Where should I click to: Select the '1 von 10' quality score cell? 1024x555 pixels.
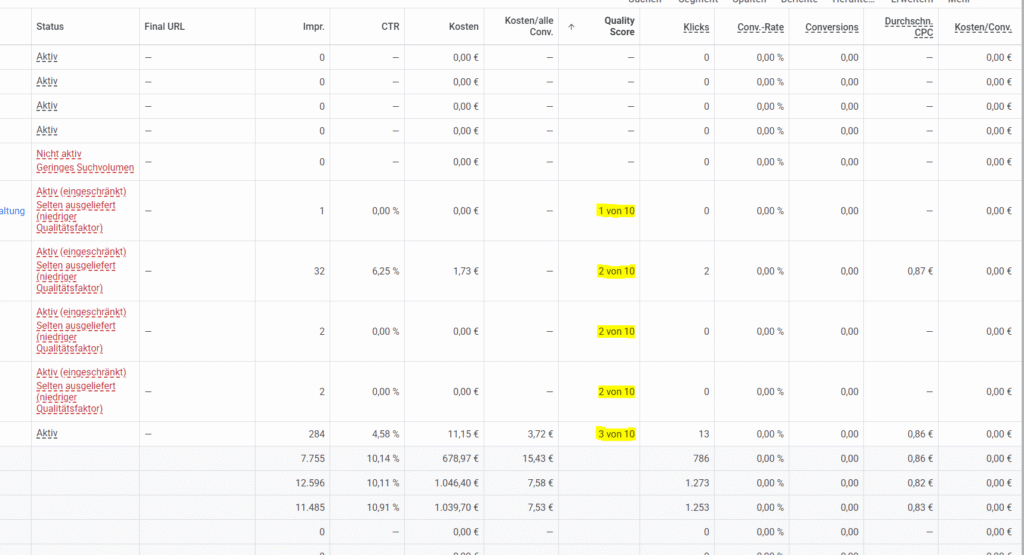(616, 211)
